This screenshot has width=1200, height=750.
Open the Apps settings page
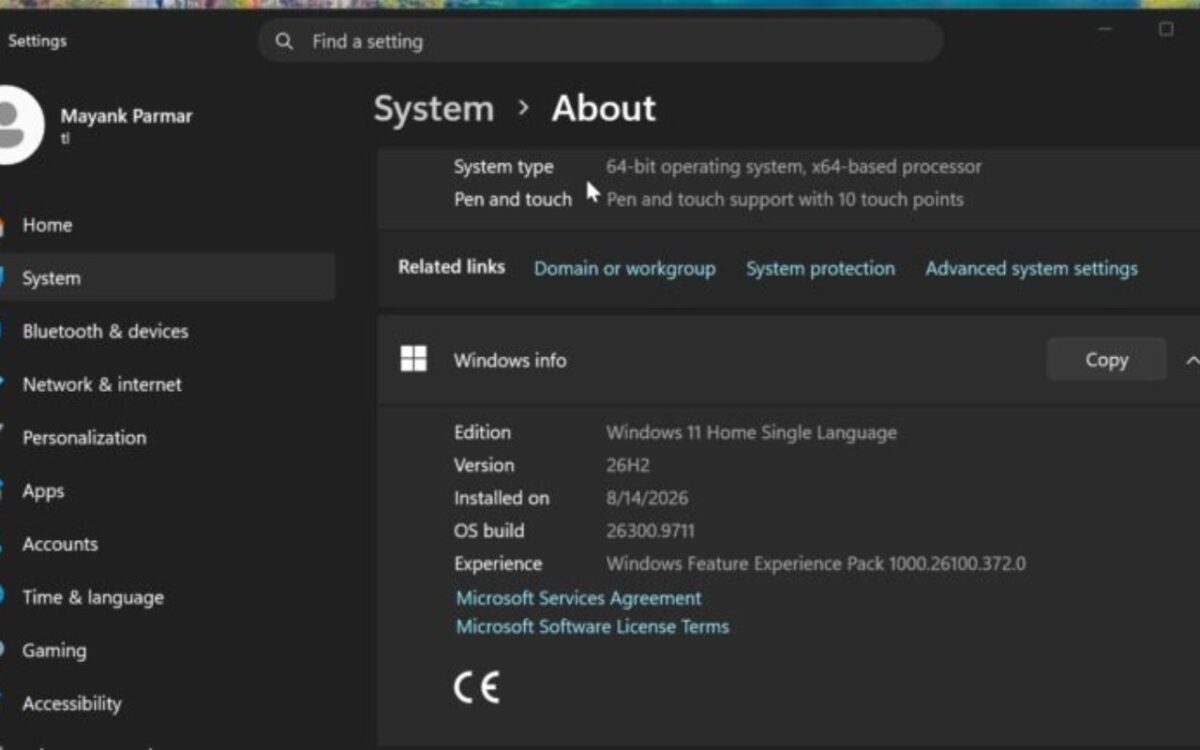(43, 491)
